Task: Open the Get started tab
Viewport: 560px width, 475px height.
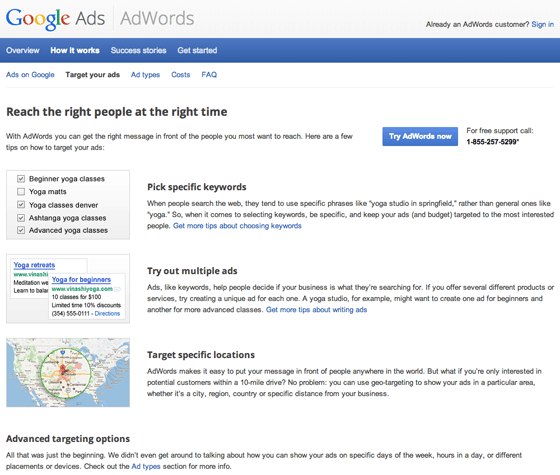Action: [197, 50]
